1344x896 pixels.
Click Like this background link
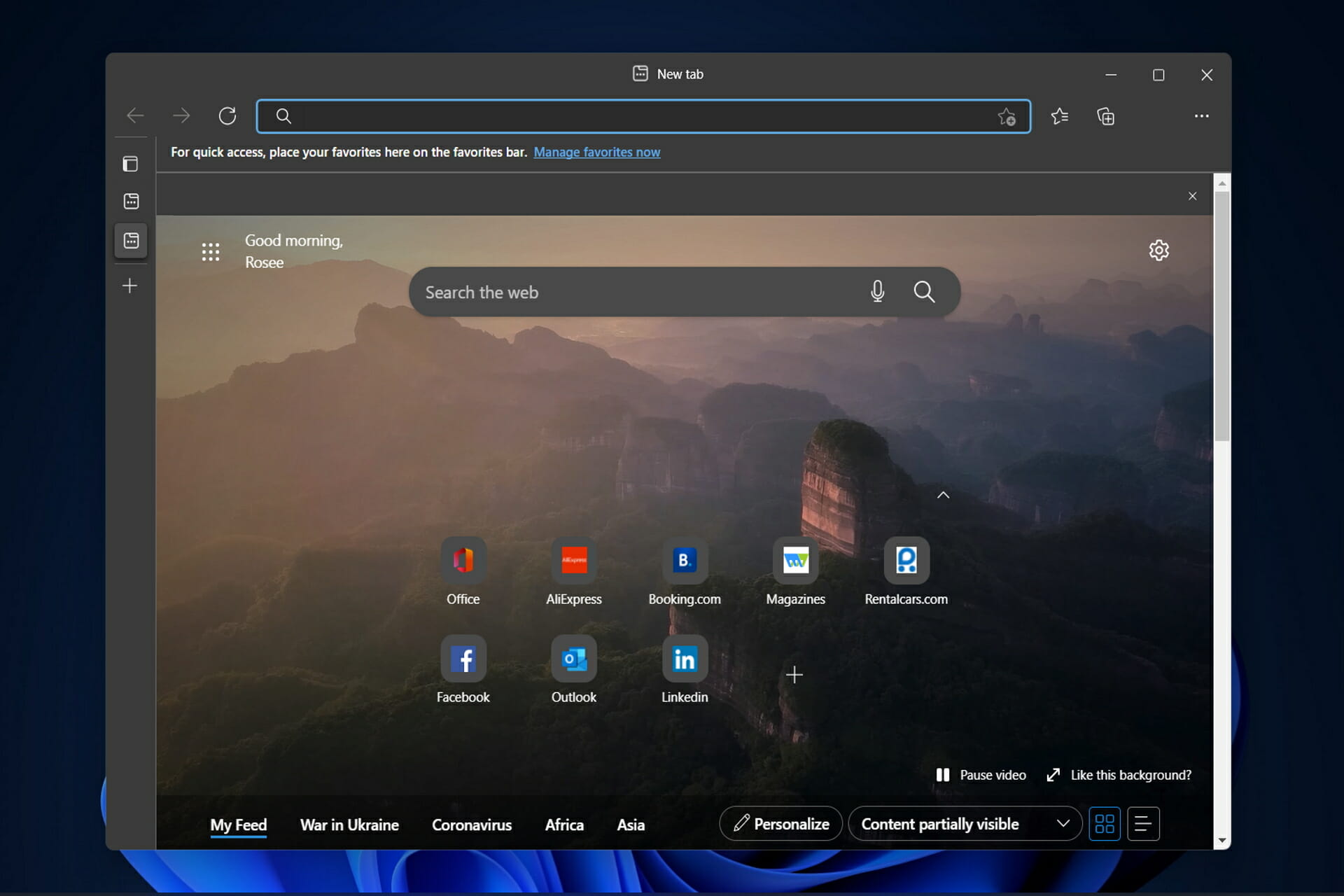click(x=1119, y=775)
